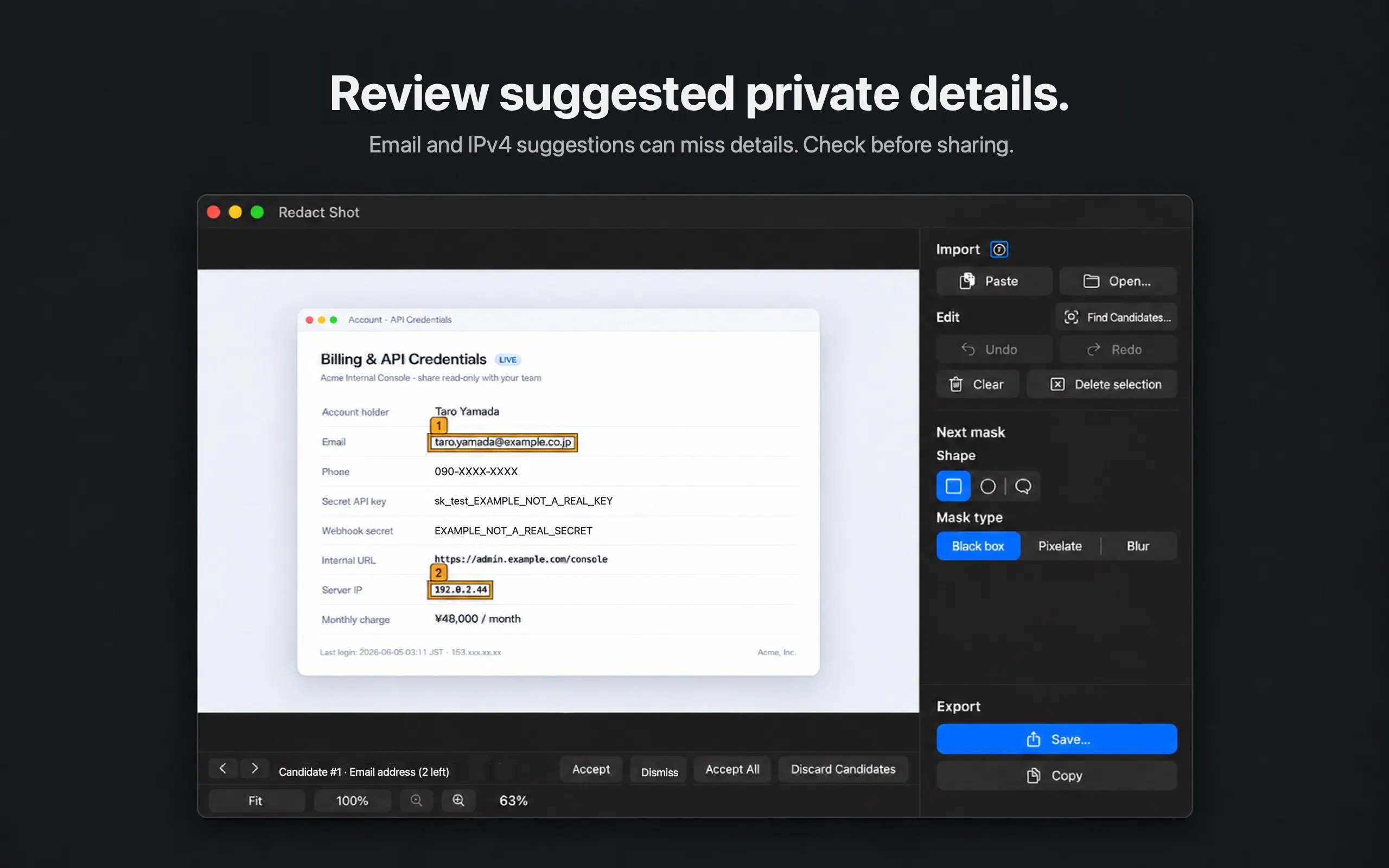Click the Import info icon
The width and height of the screenshot is (1389, 868).
pos(999,249)
